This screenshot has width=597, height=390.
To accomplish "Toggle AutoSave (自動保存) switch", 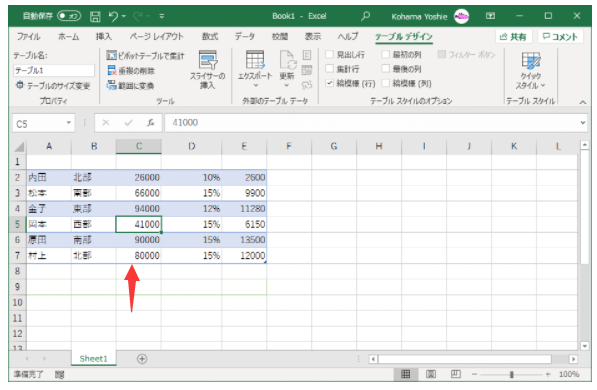I will coord(69,16).
